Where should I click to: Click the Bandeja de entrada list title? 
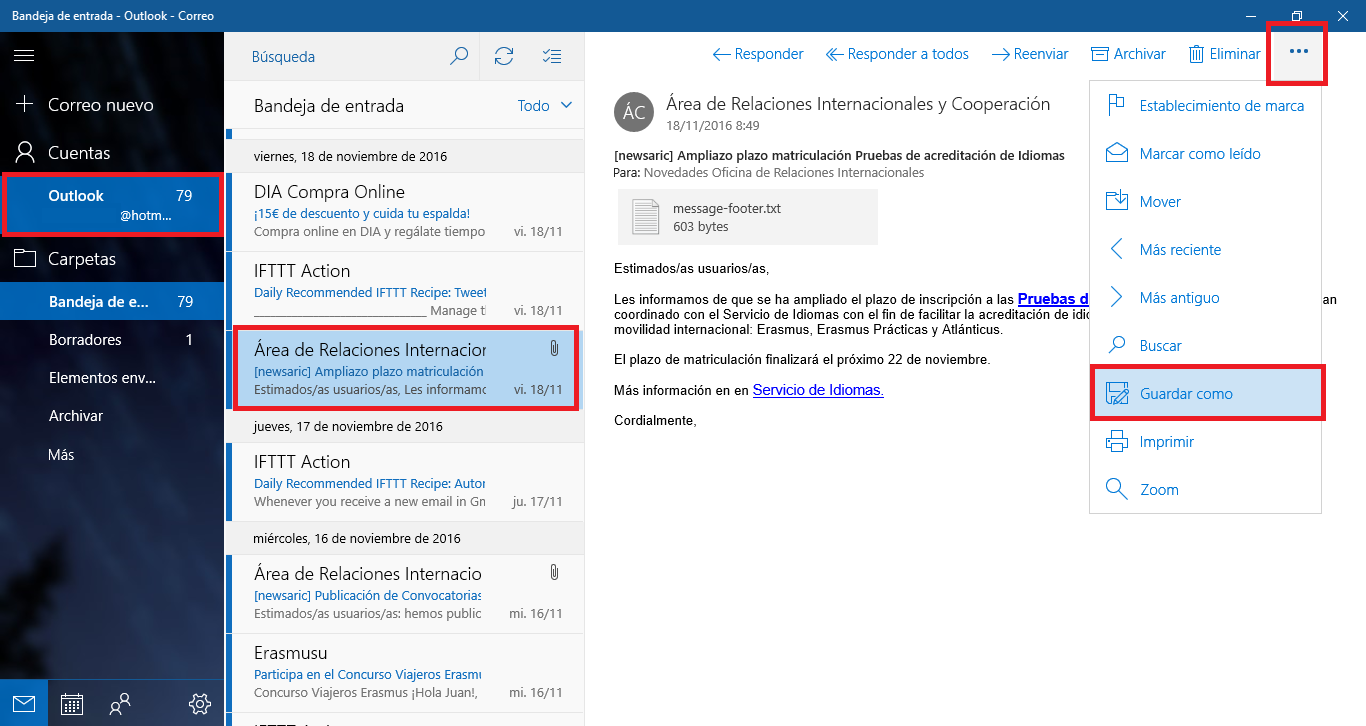(329, 105)
